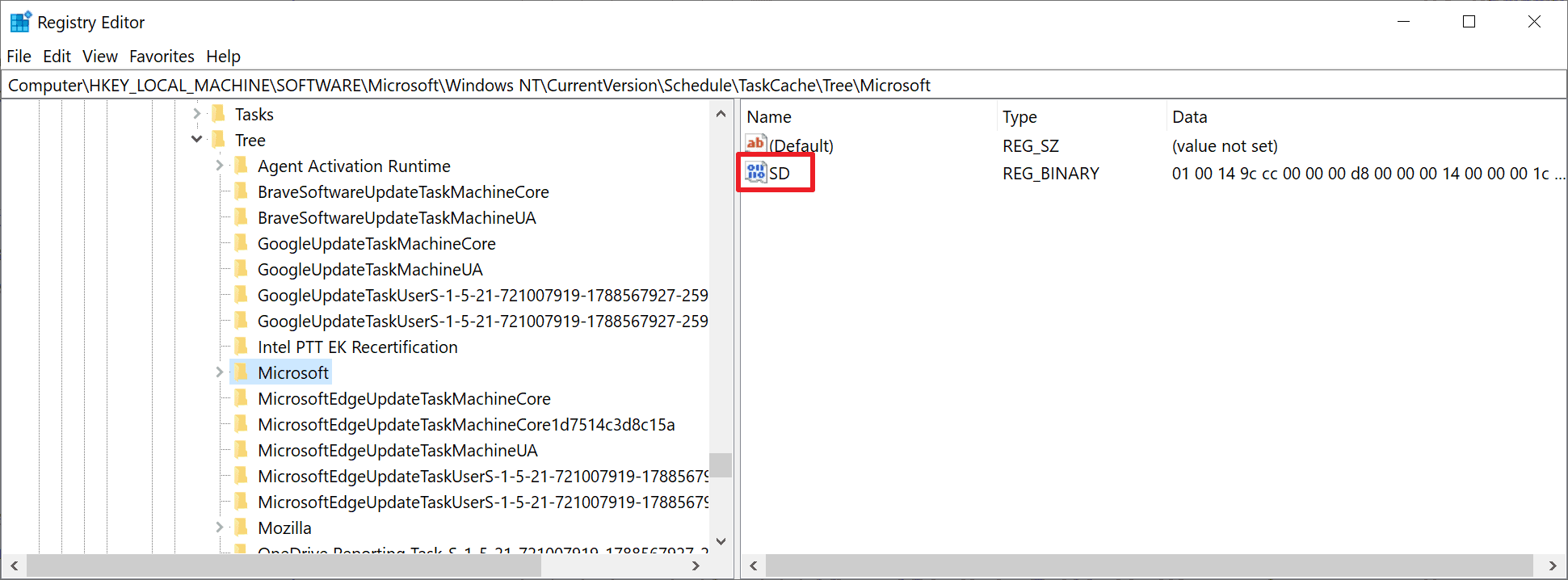Expand the Agent Activation Runtime key
The width and height of the screenshot is (1568, 580).
(x=219, y=166)
